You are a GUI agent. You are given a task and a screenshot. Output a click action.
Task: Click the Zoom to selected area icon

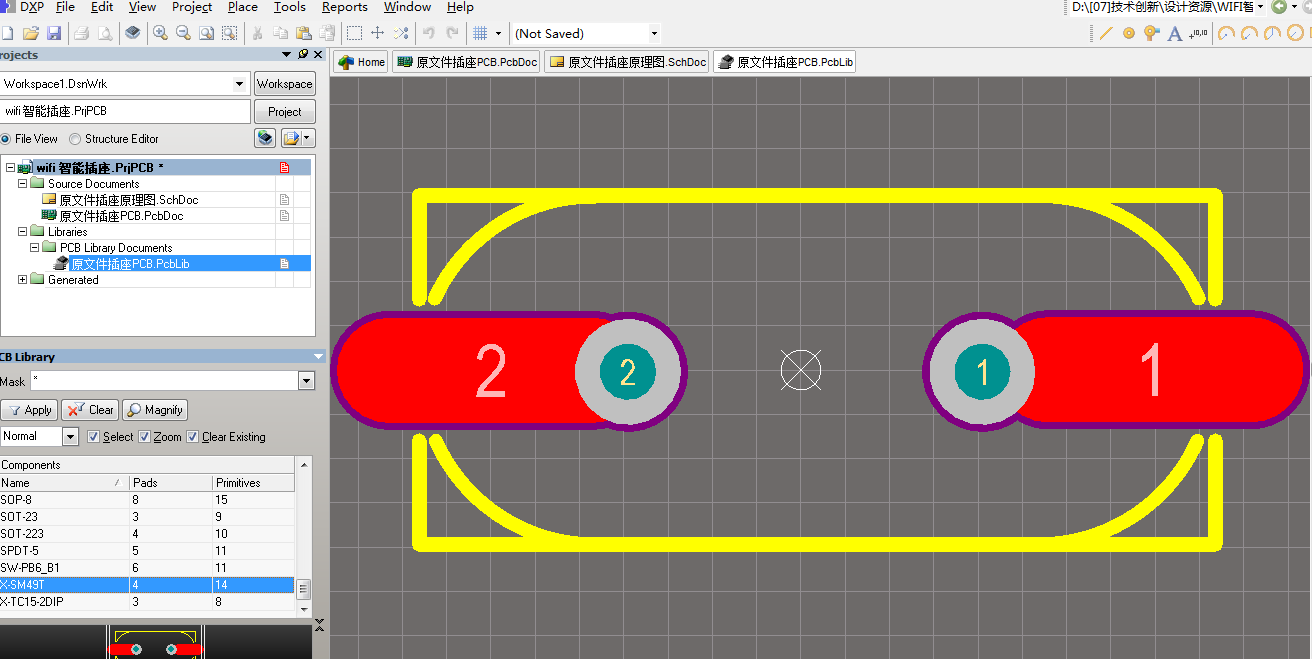tap(229, 33)
